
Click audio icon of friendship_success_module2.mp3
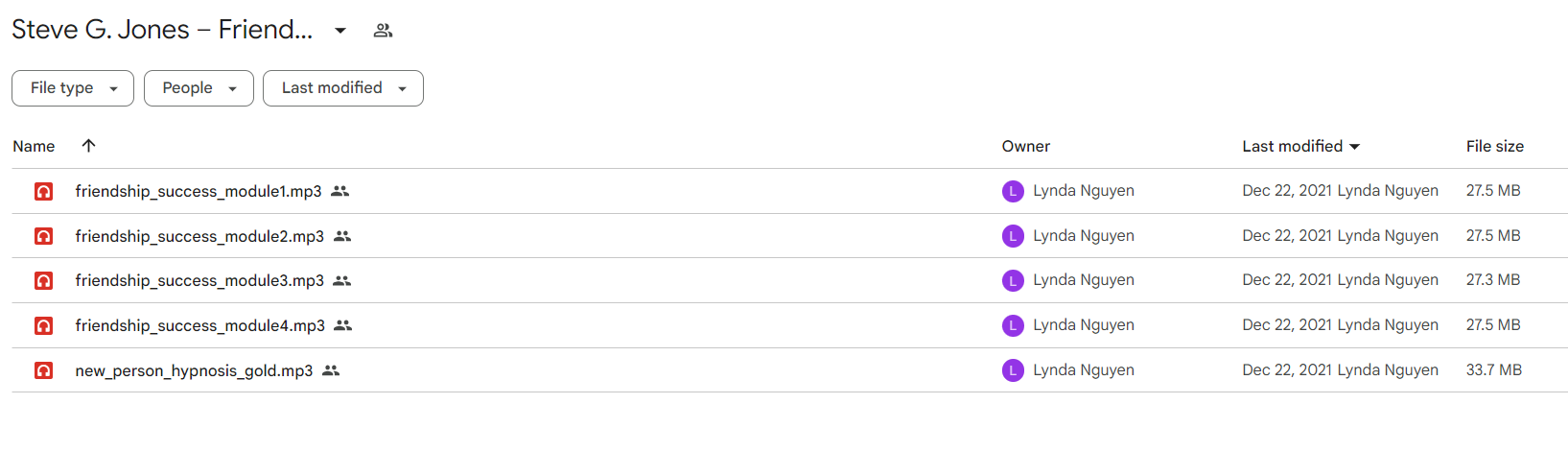(x=44, y=236)
